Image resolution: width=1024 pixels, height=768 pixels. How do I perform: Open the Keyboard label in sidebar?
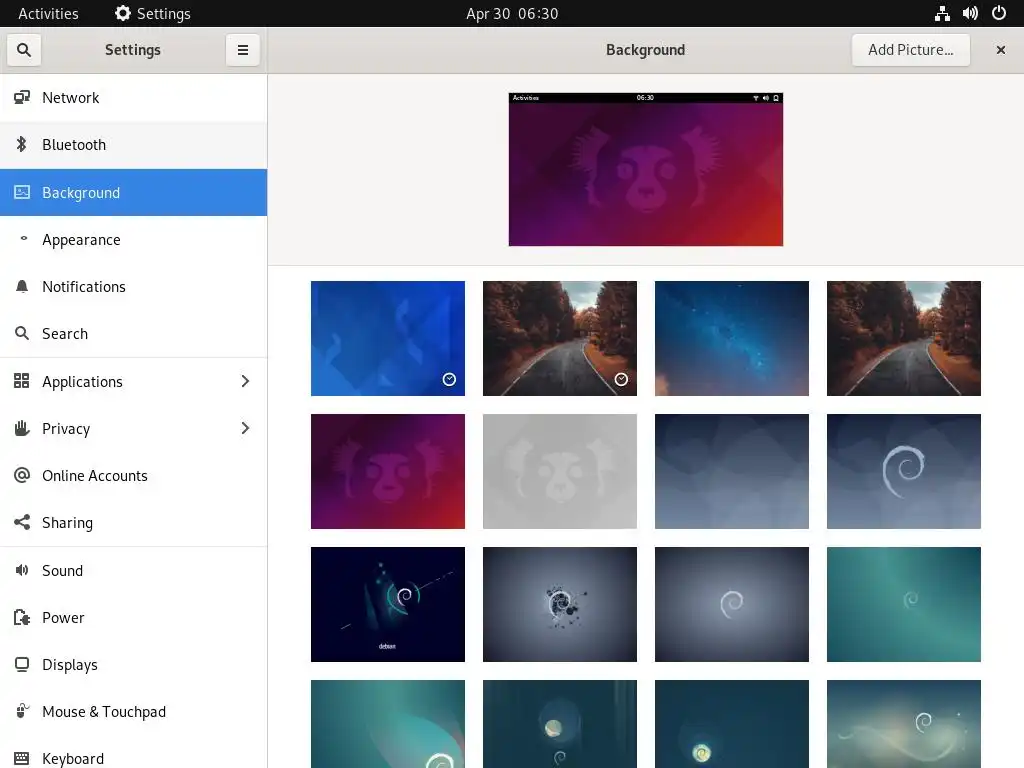72,758
